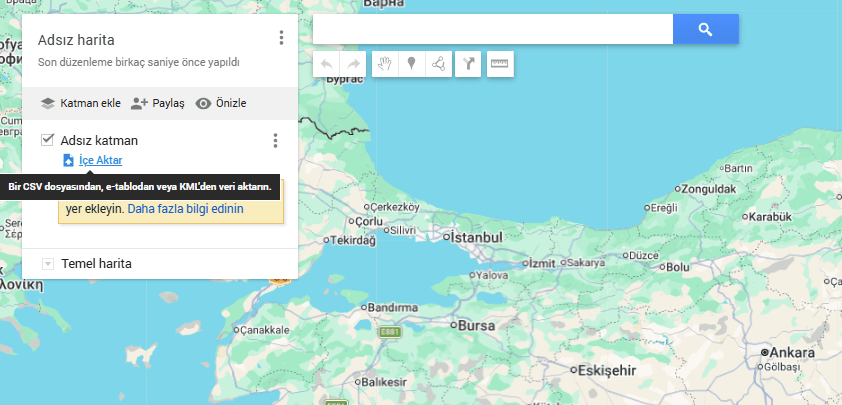Open the Adsız harita three-dot menu
The height and width of the screenshot is (405, 842).
[x=281, y=38]
